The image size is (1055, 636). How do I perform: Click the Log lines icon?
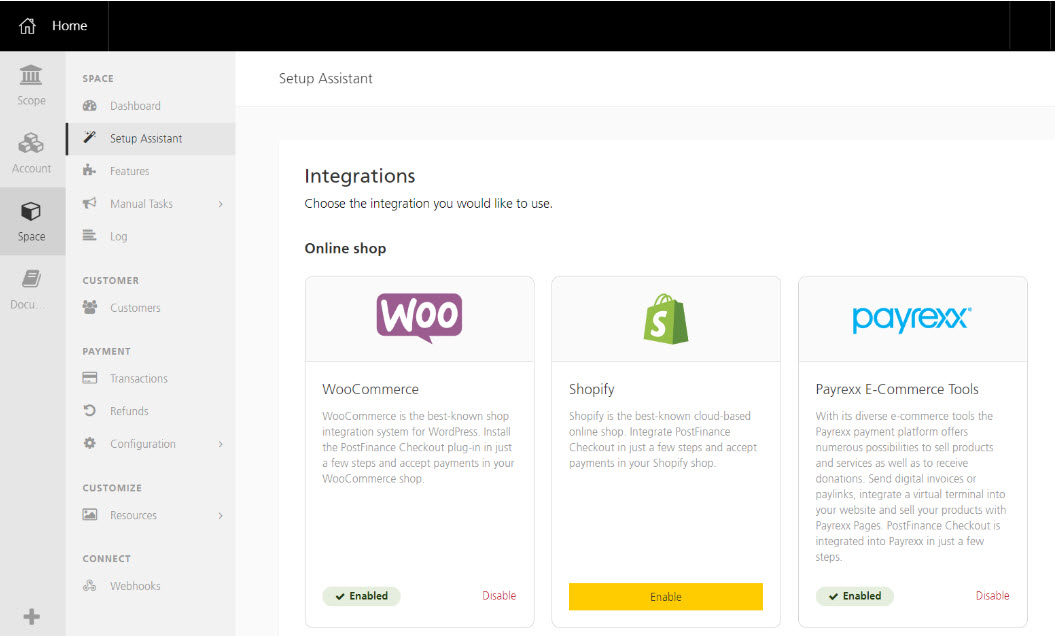click(89, 235)
